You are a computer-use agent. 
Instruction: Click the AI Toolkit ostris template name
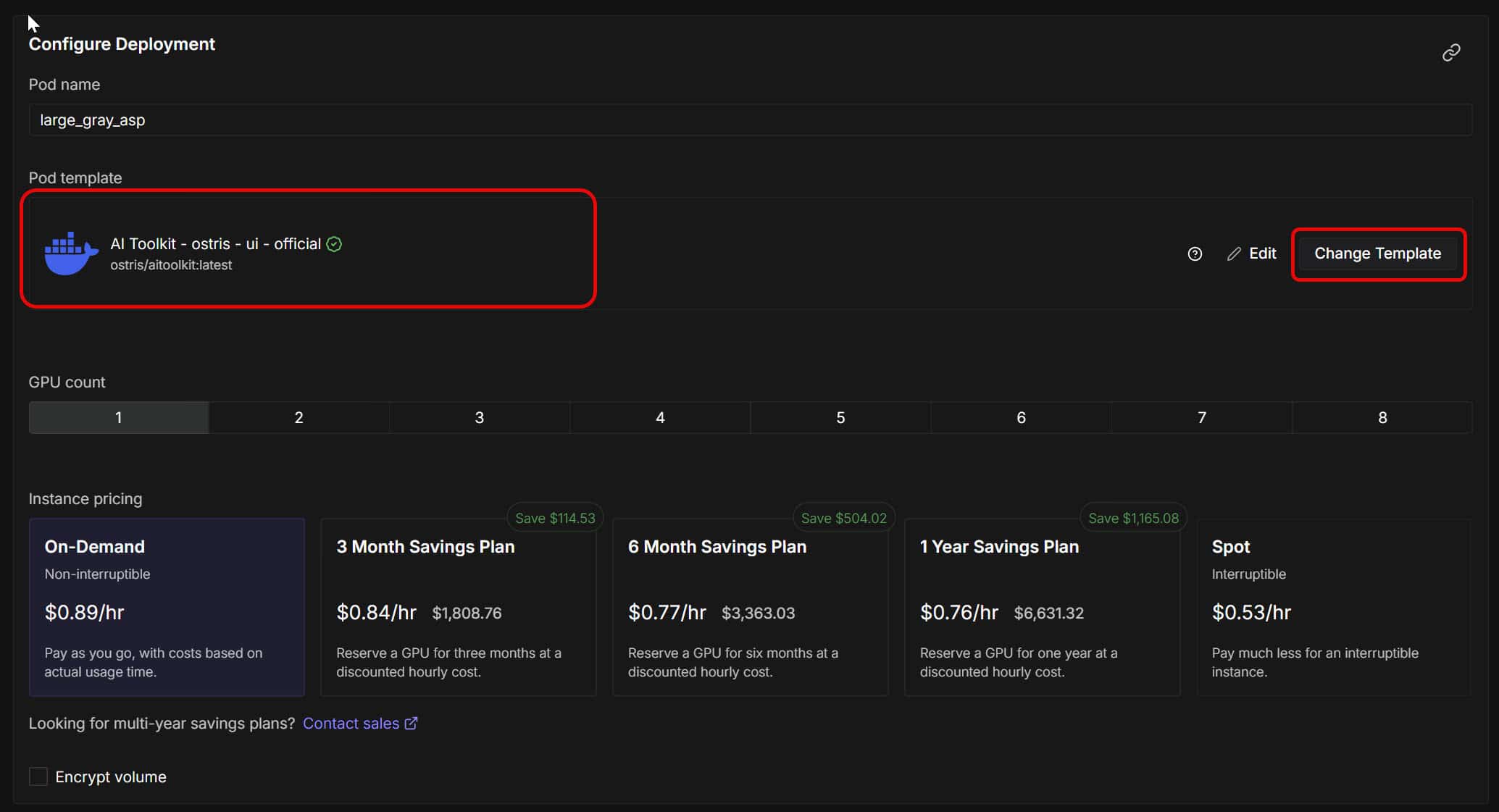click(215, 244)
